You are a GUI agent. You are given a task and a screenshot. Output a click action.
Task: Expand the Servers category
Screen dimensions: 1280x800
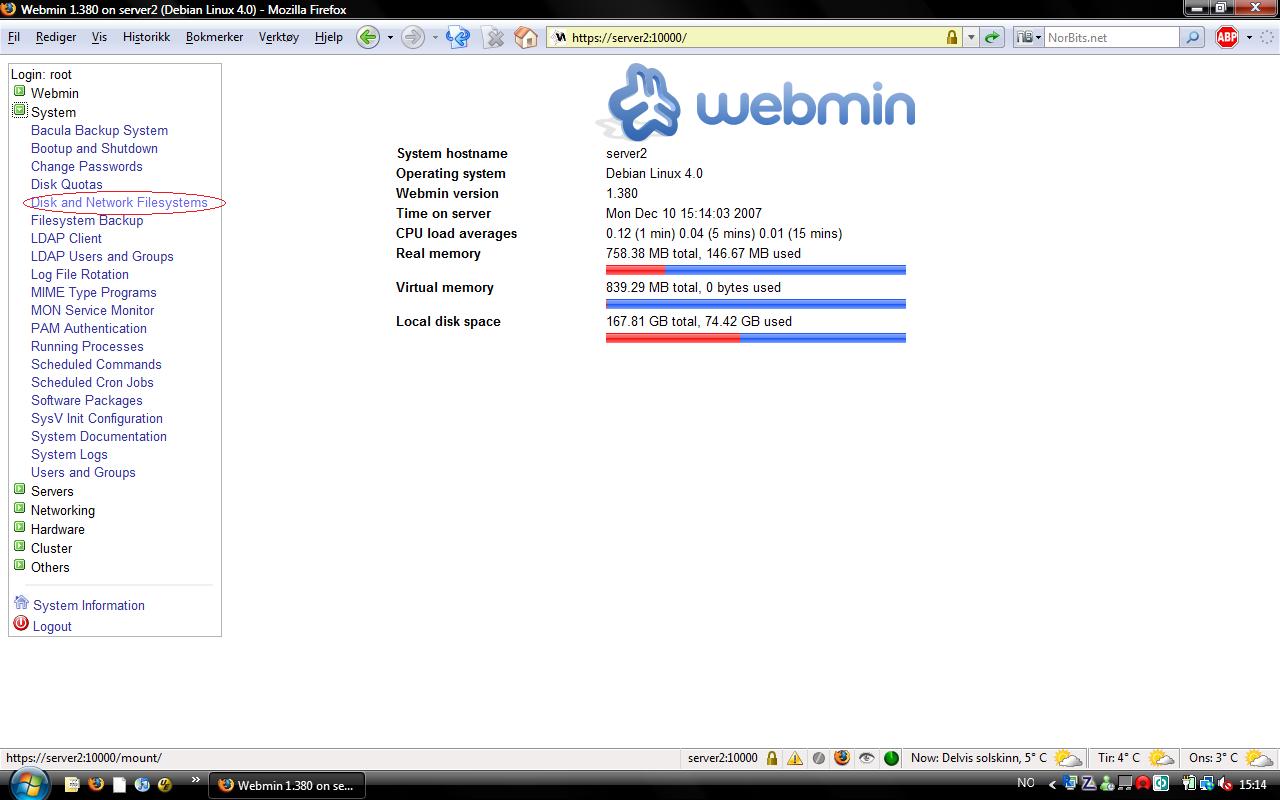click(x=19, y=489)
